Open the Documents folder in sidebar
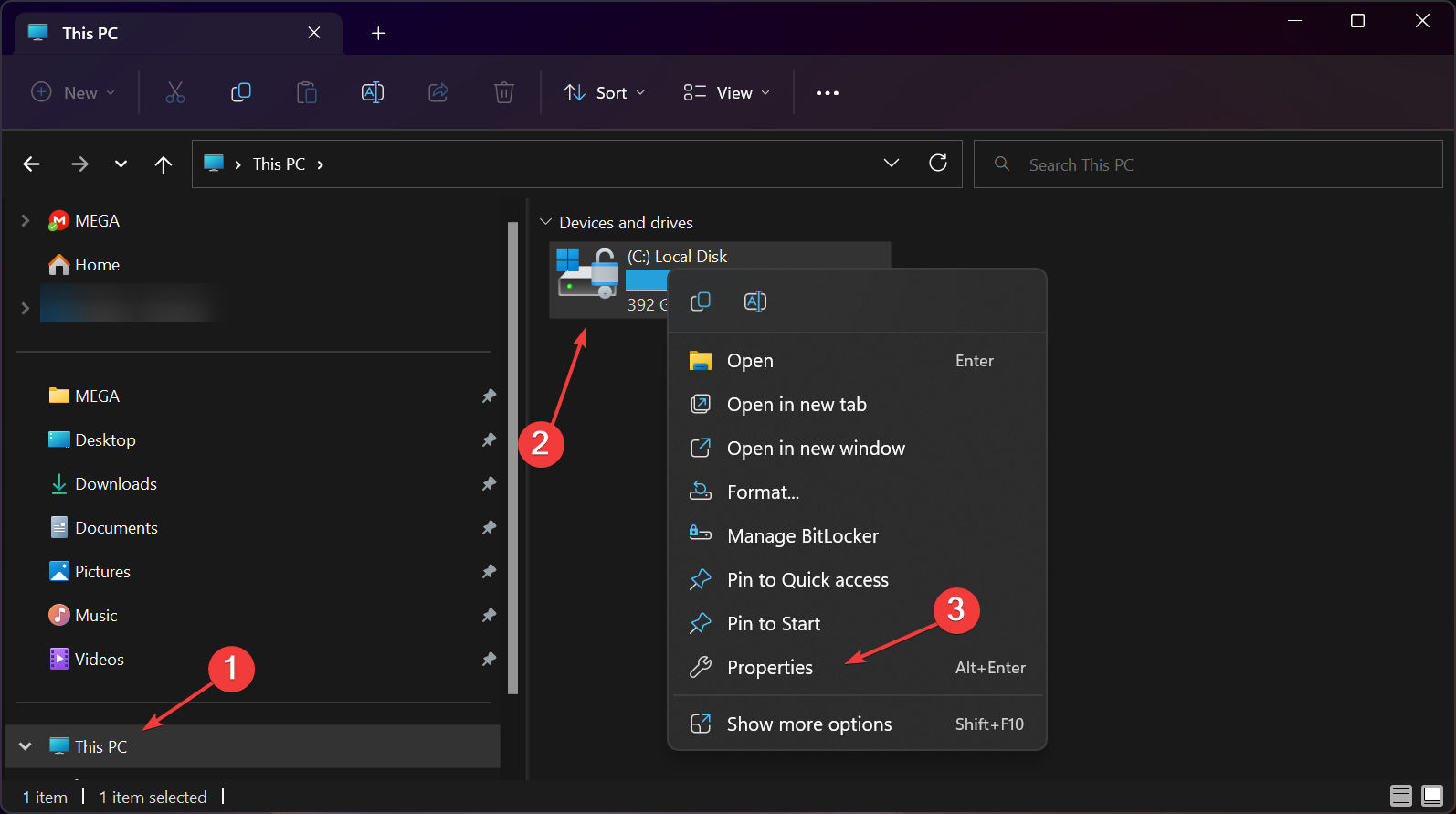1456x814 pixels. 116,528
